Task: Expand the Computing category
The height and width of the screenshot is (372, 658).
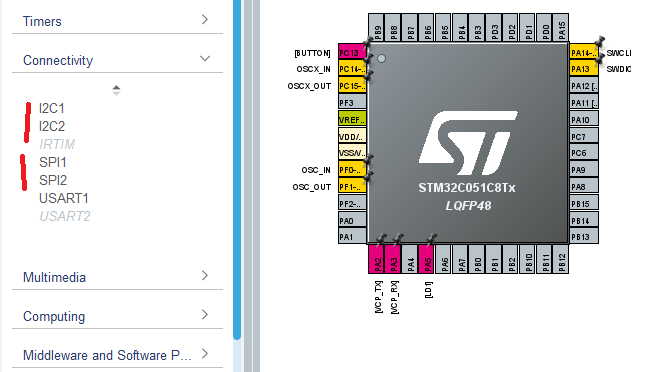Action: coord(118,316)
